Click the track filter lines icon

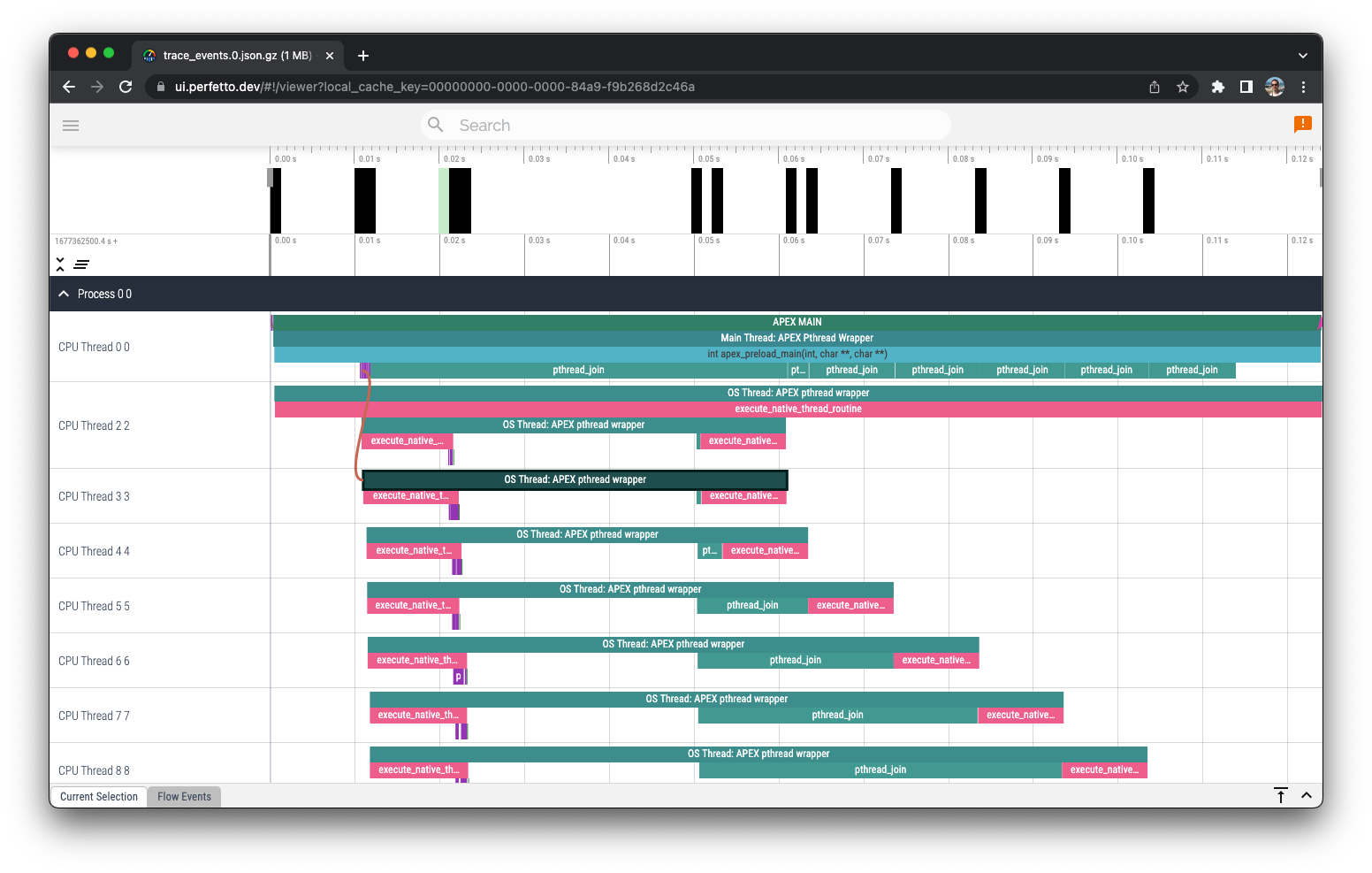(81, 264)
